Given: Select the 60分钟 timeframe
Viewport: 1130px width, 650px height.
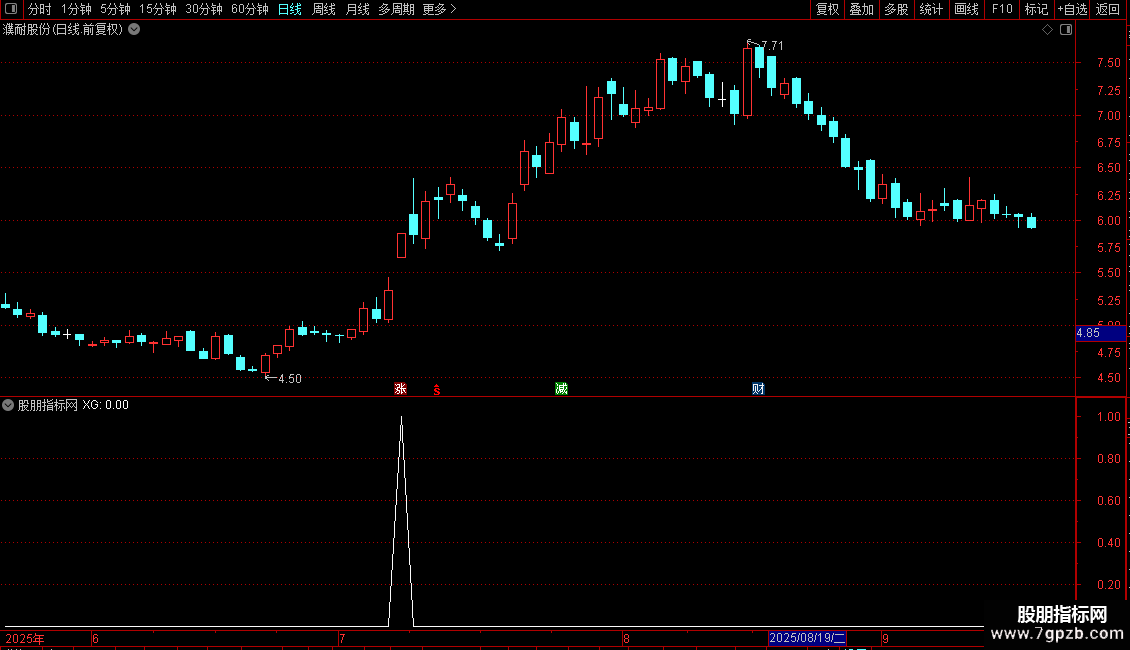Looking at the screenshot, I should [249, 9].
